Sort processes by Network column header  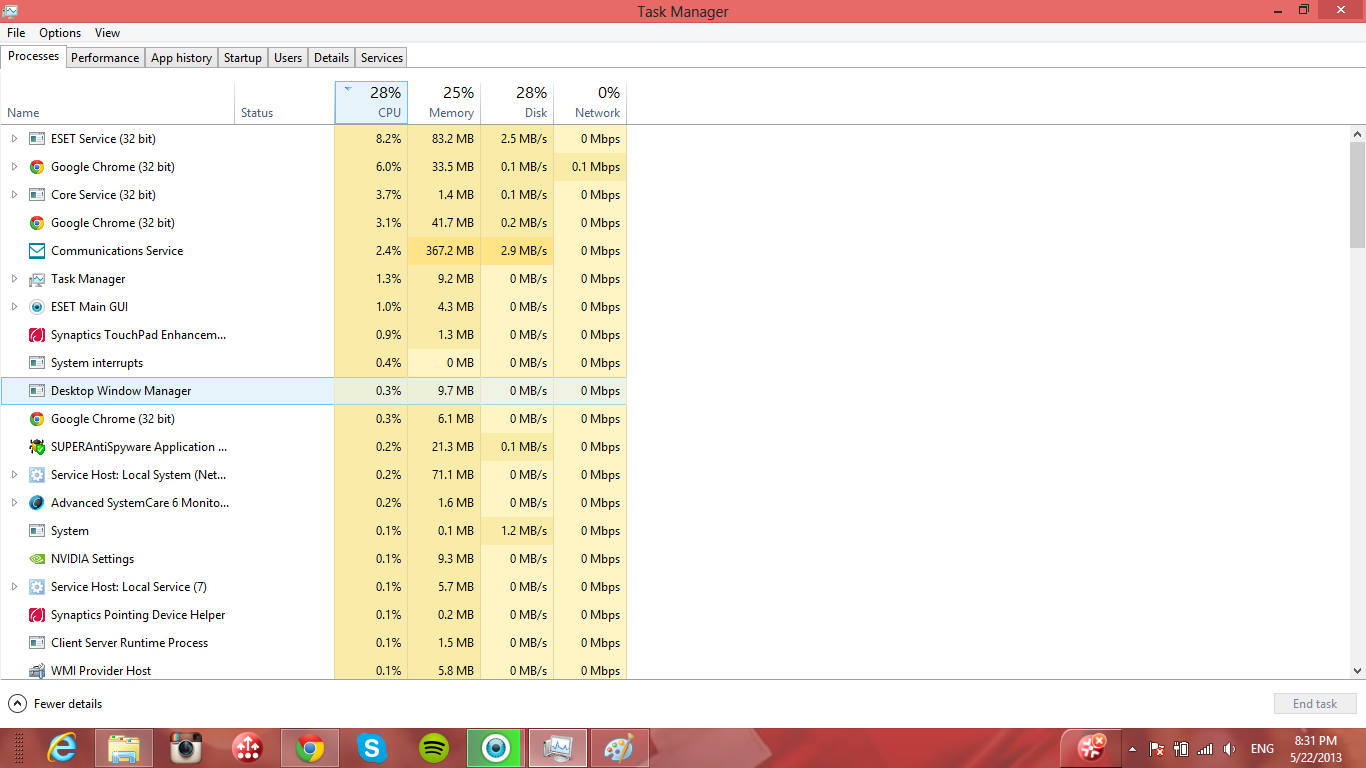(590, 103)
